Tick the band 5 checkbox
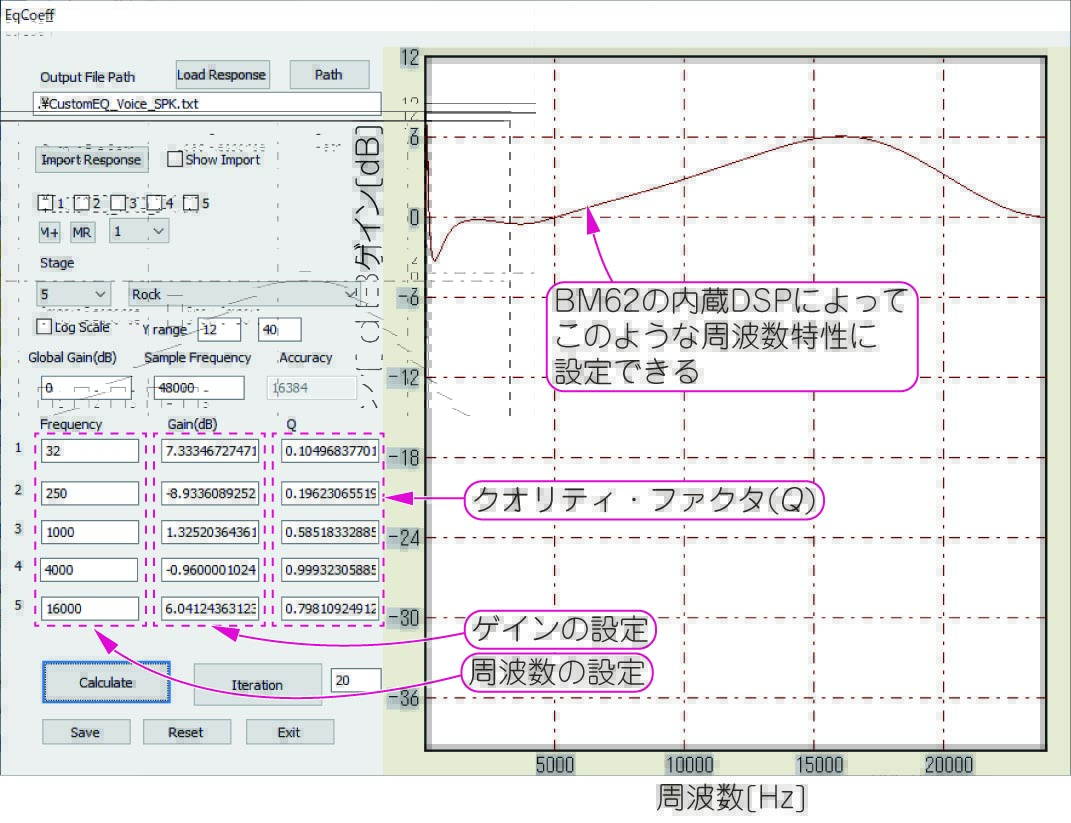Image resolution: width=1071 pixels, height=823 pixels. (x=191, y=203)
